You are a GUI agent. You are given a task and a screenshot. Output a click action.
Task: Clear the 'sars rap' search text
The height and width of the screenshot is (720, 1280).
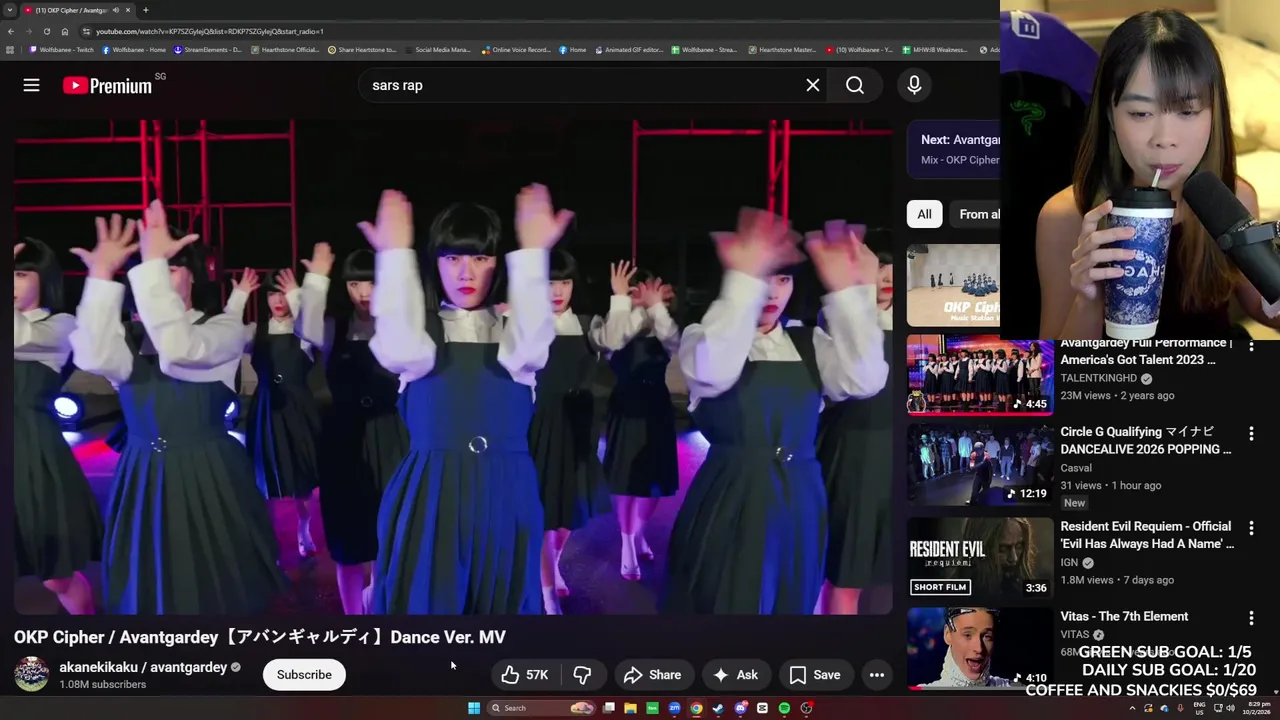tap(813, 85)
